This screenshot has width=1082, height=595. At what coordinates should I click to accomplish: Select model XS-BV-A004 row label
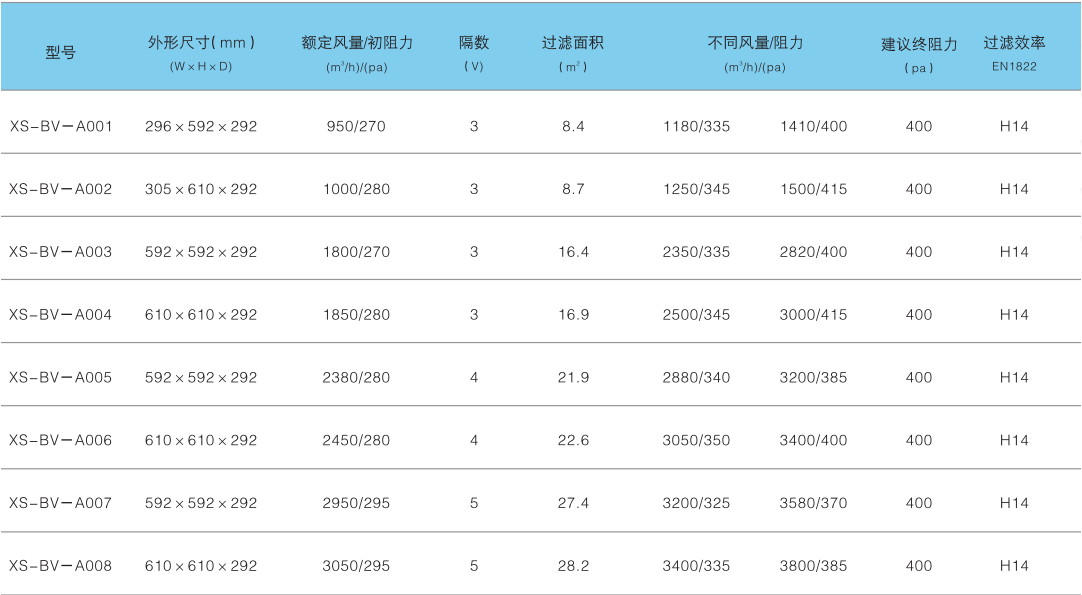61,315
